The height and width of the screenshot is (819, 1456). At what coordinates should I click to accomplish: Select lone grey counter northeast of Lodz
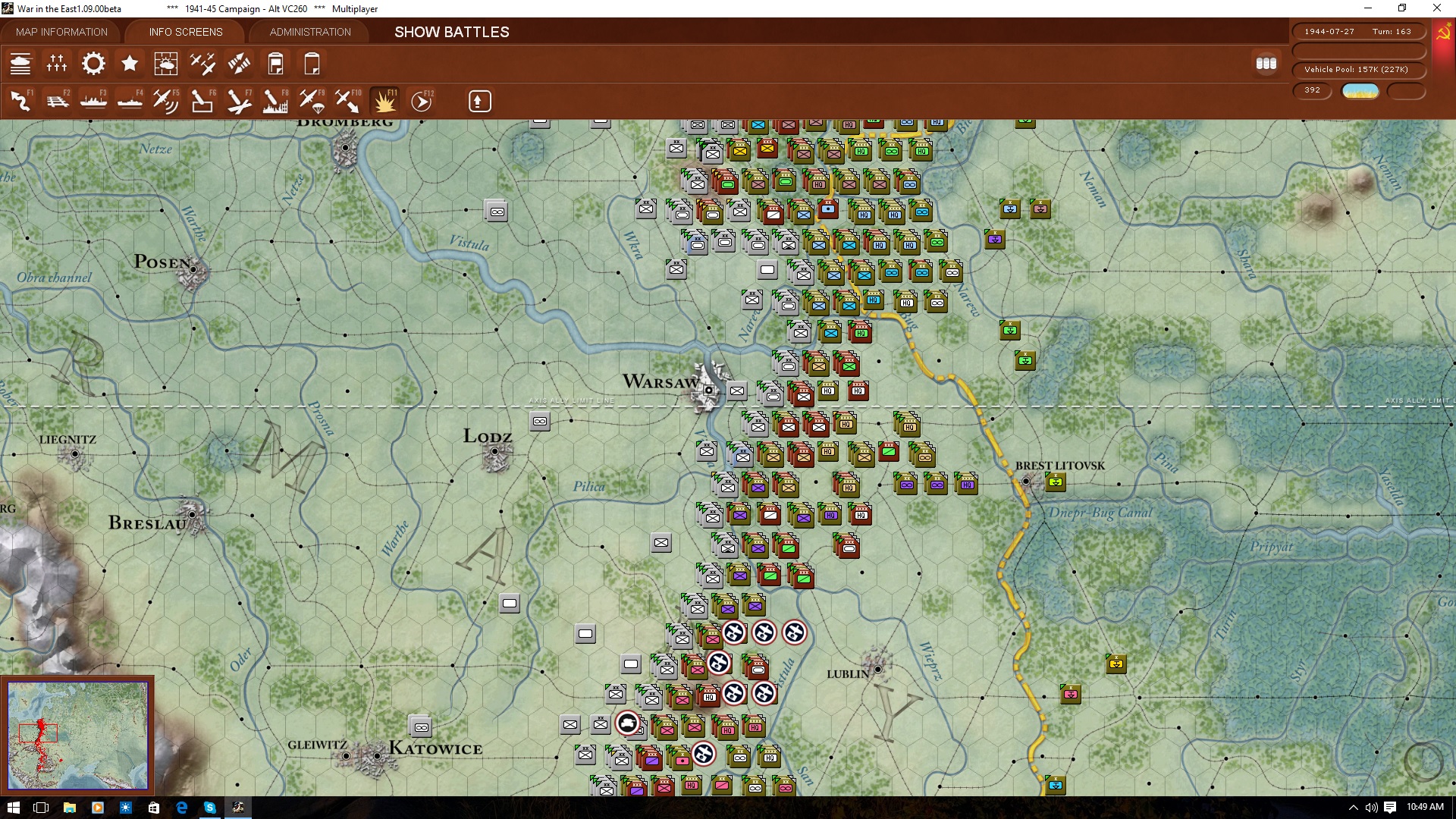pos(540,422)
